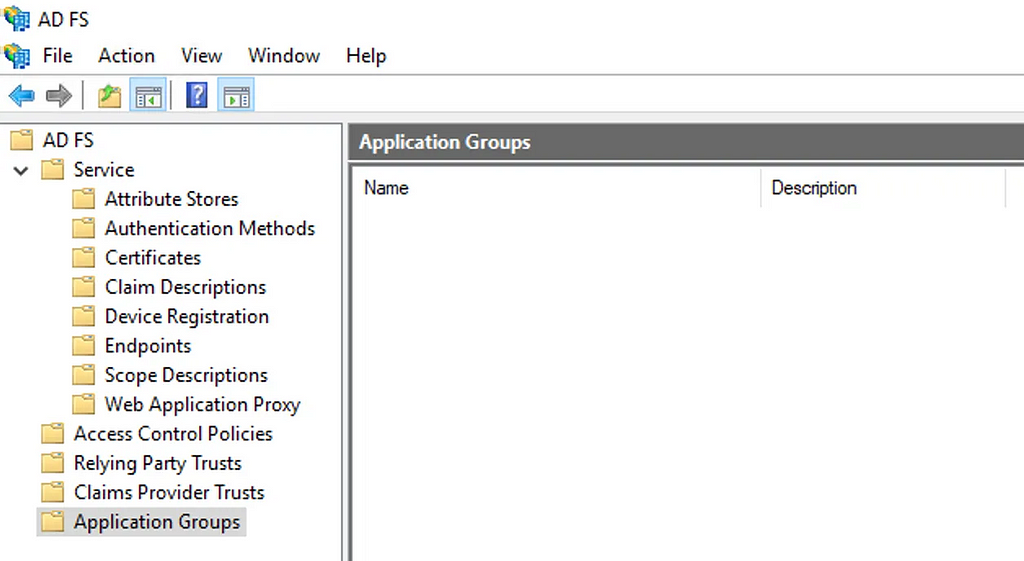Open the Window menu
Image resolution: width=1024 pixels, height=561 pixels.
[x=284, y=56]
